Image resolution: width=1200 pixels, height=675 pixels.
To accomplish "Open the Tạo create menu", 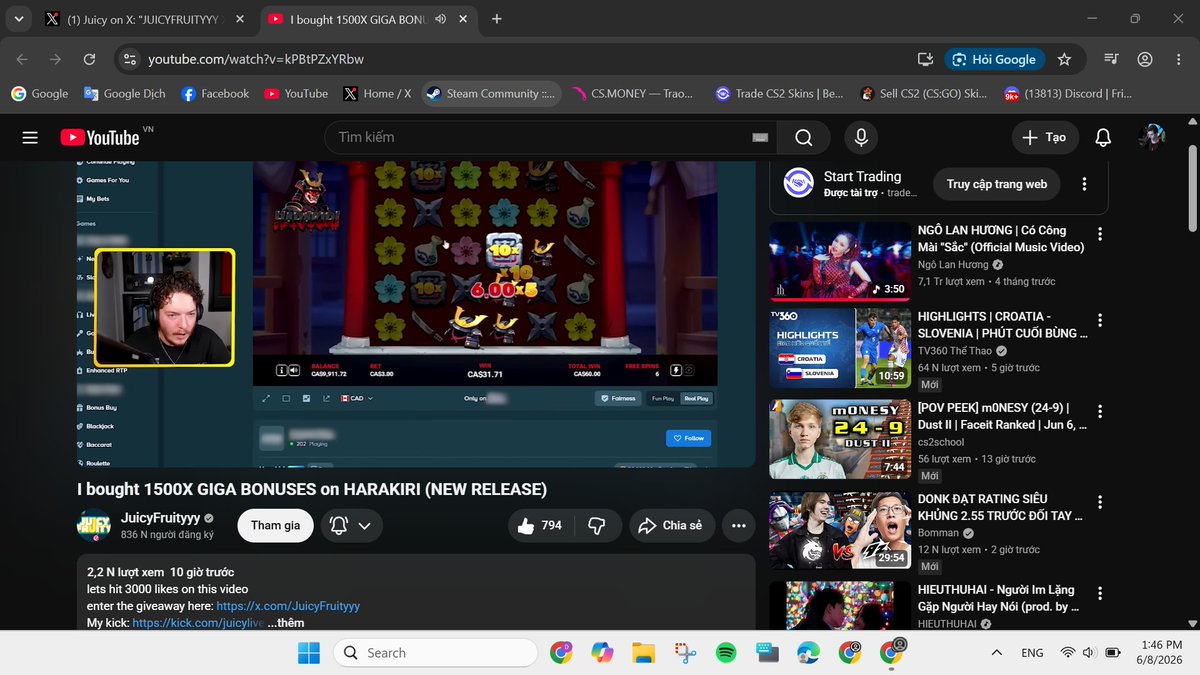I will [x=1045, y=137].
